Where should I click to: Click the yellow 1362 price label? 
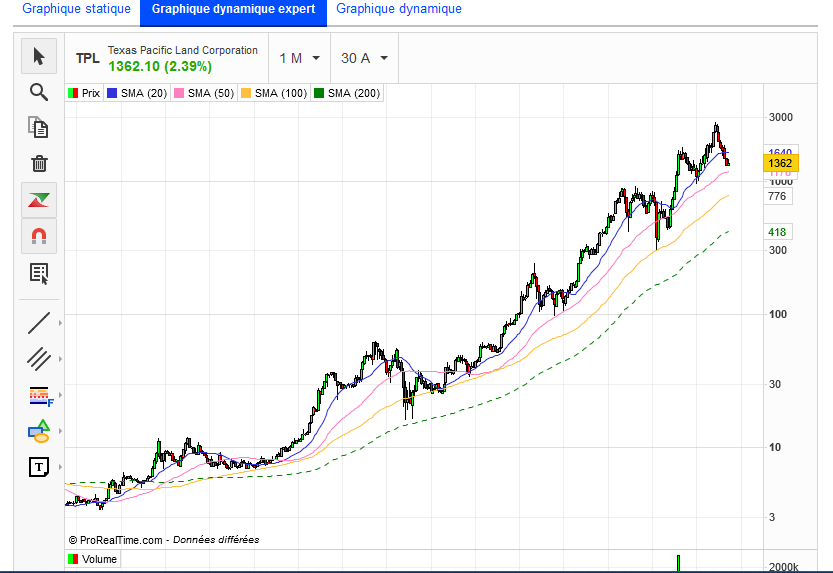[x=780, y=164]
